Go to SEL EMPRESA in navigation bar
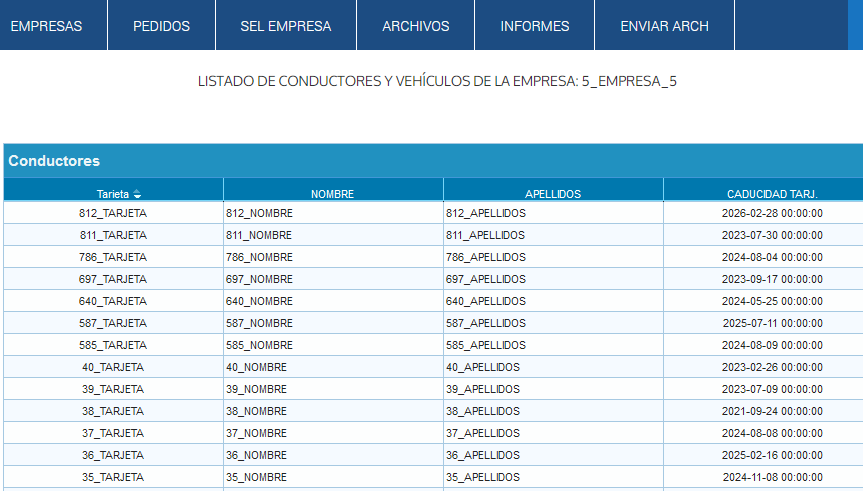The height and width of the screenshot is (491, 863). point(285,26)
